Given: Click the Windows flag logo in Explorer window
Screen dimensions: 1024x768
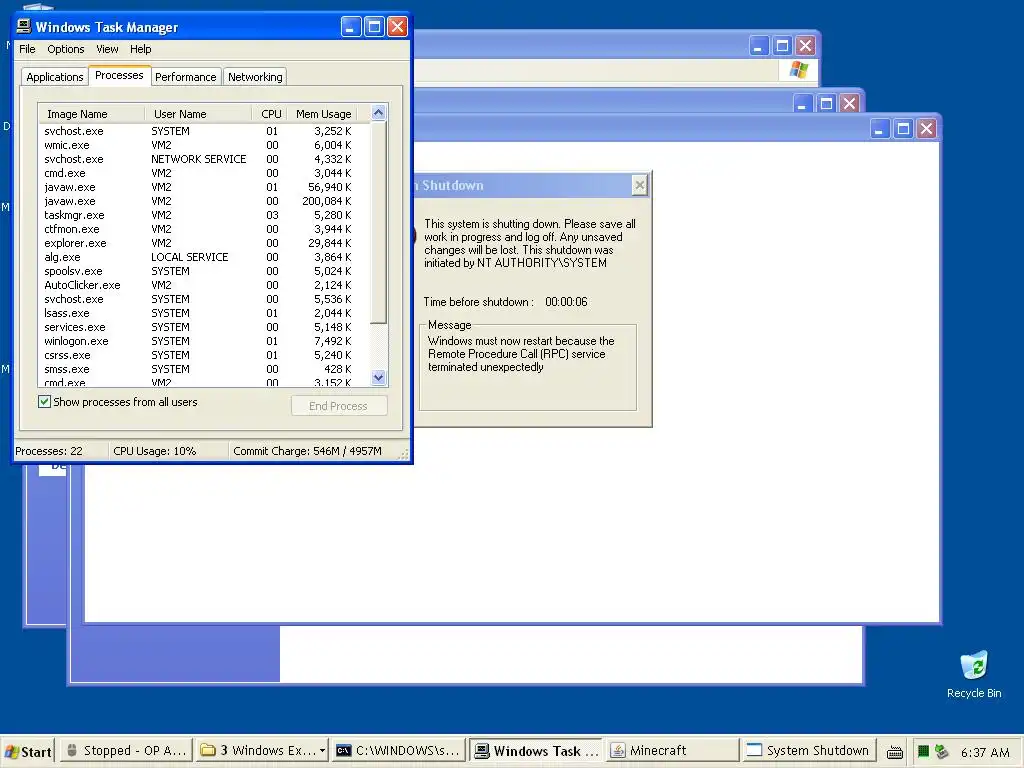Looking at the screenshot, I should 798,70.
